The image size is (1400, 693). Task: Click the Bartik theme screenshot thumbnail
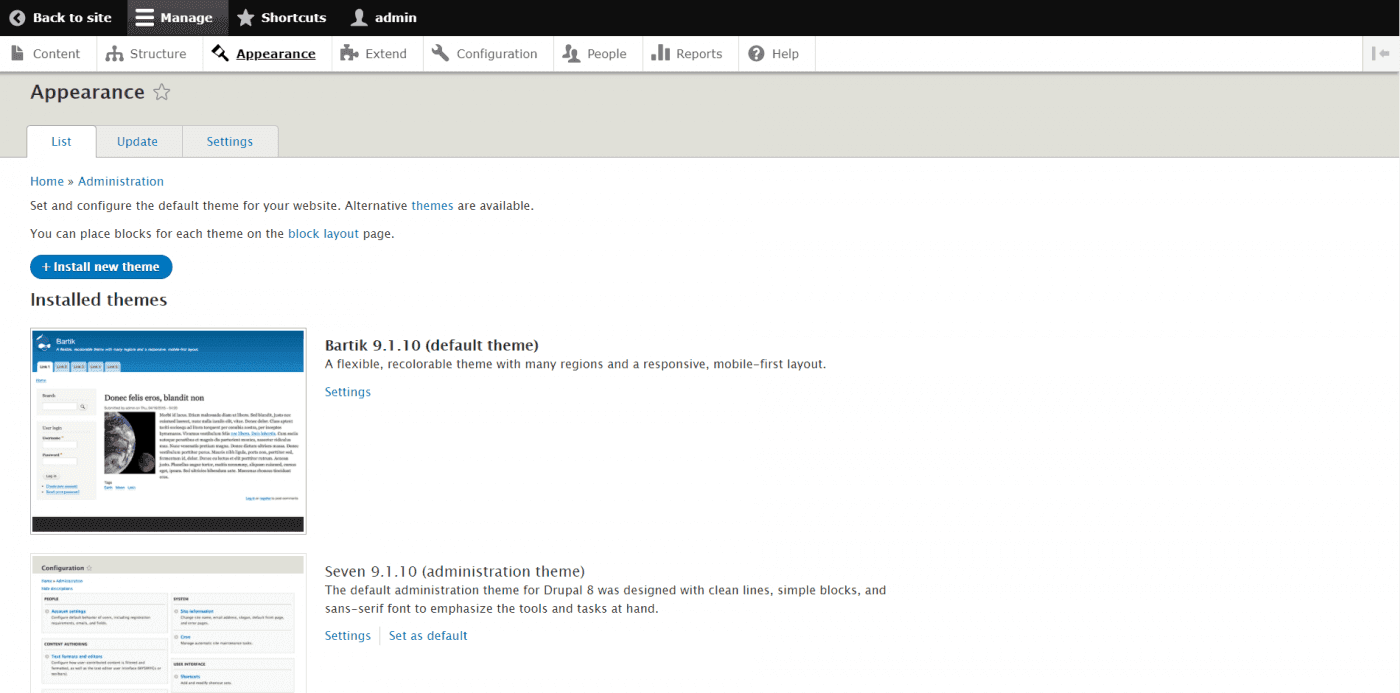168,431
